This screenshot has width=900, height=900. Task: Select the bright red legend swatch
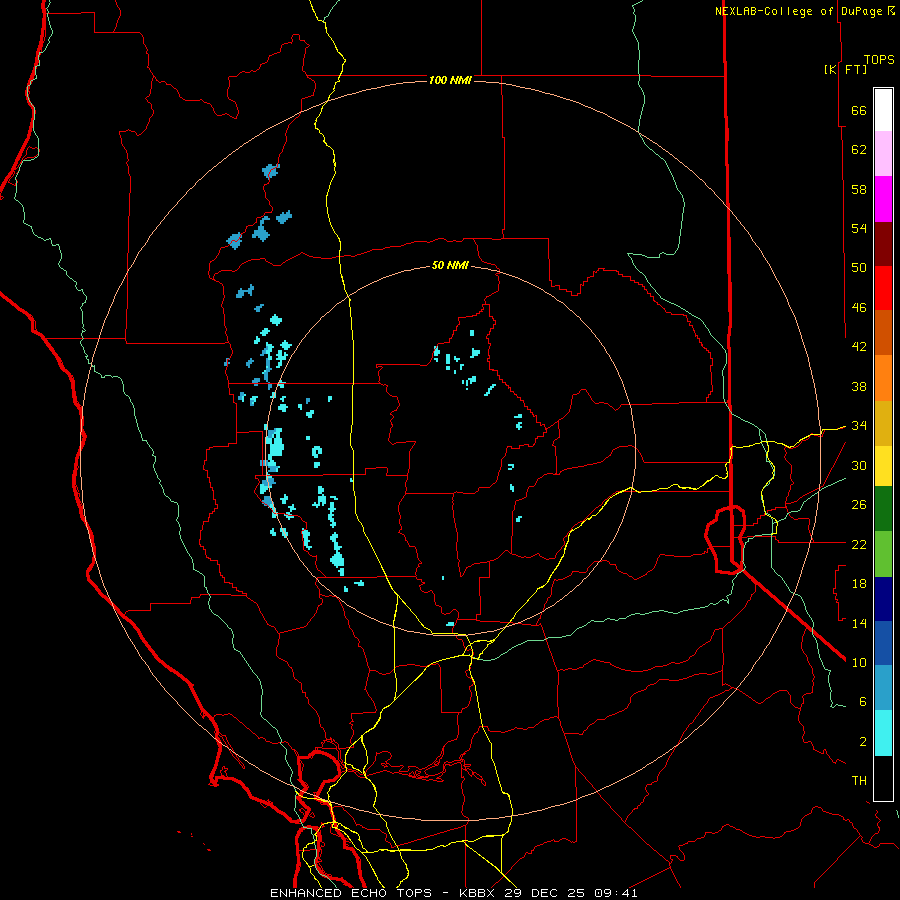click(x=883, y=288)
